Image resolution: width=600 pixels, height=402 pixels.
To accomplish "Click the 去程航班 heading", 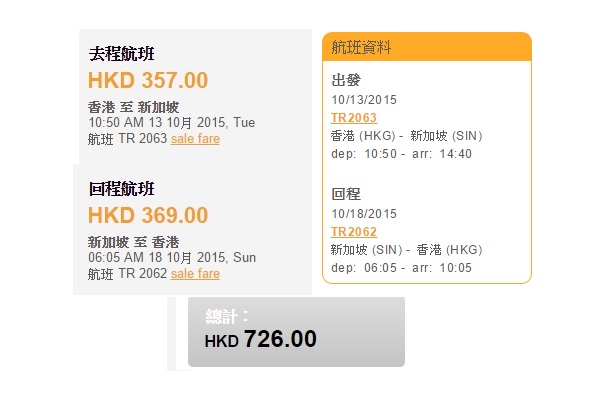I will (x=122, y=54).
